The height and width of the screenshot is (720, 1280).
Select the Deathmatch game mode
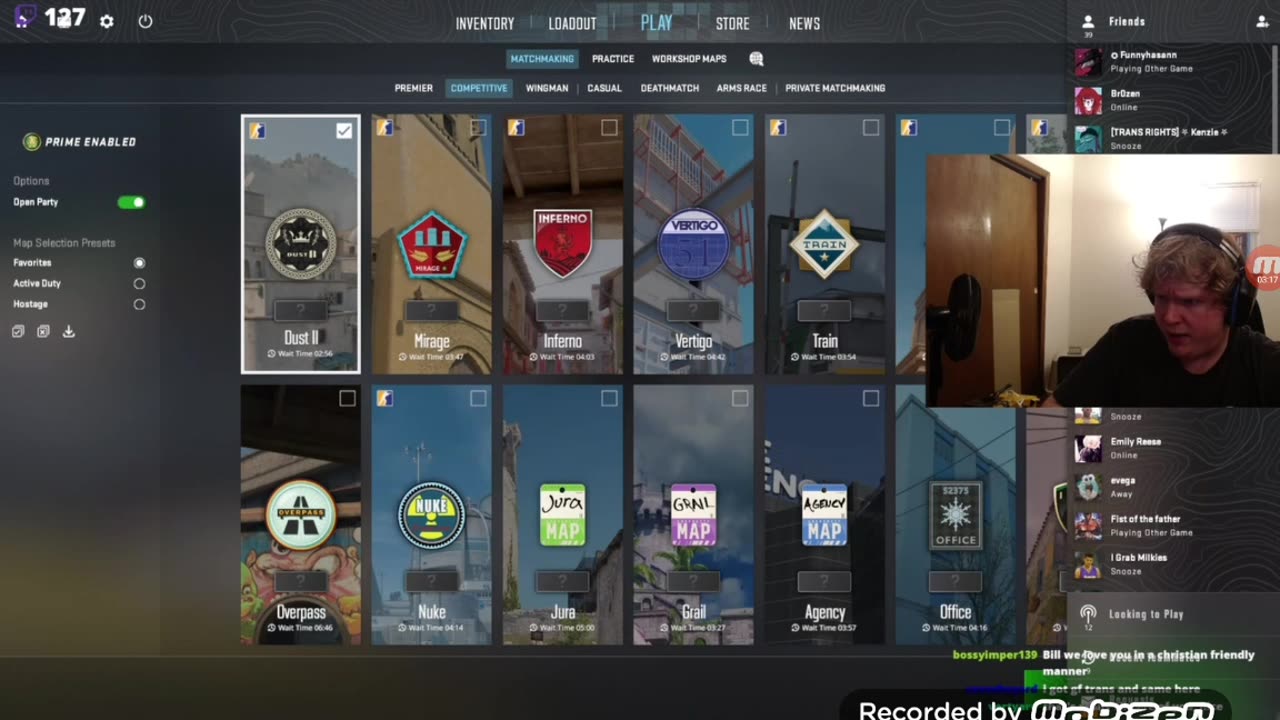pyautogui.click(x=670, y=88)
